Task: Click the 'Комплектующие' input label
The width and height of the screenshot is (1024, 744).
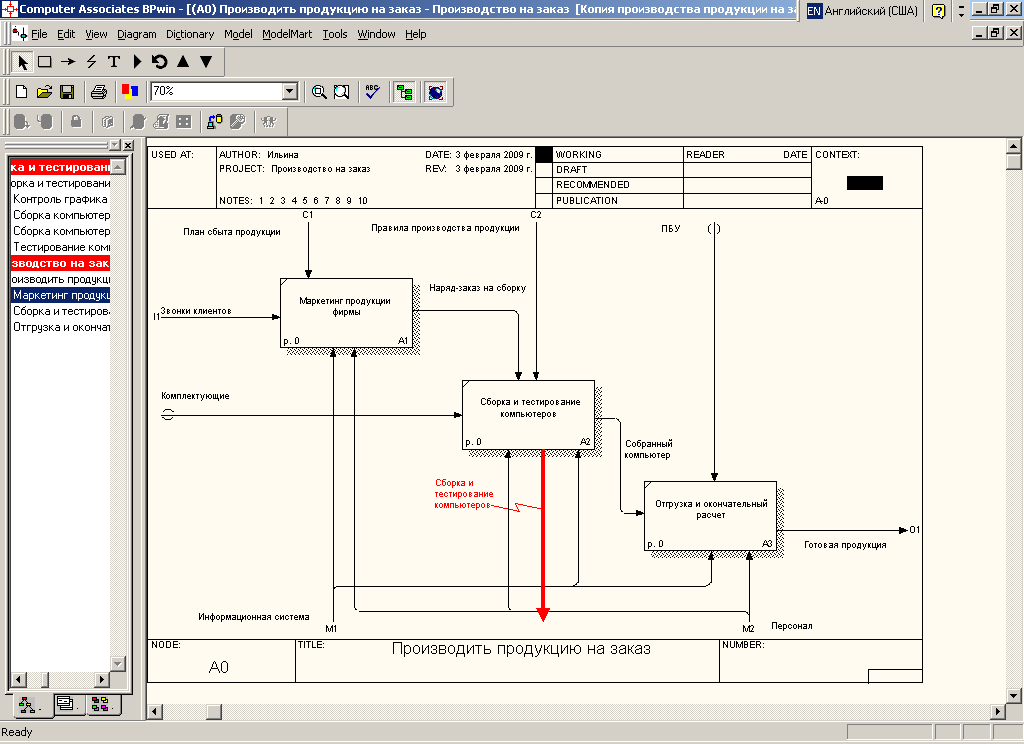Action: (195, 396)
